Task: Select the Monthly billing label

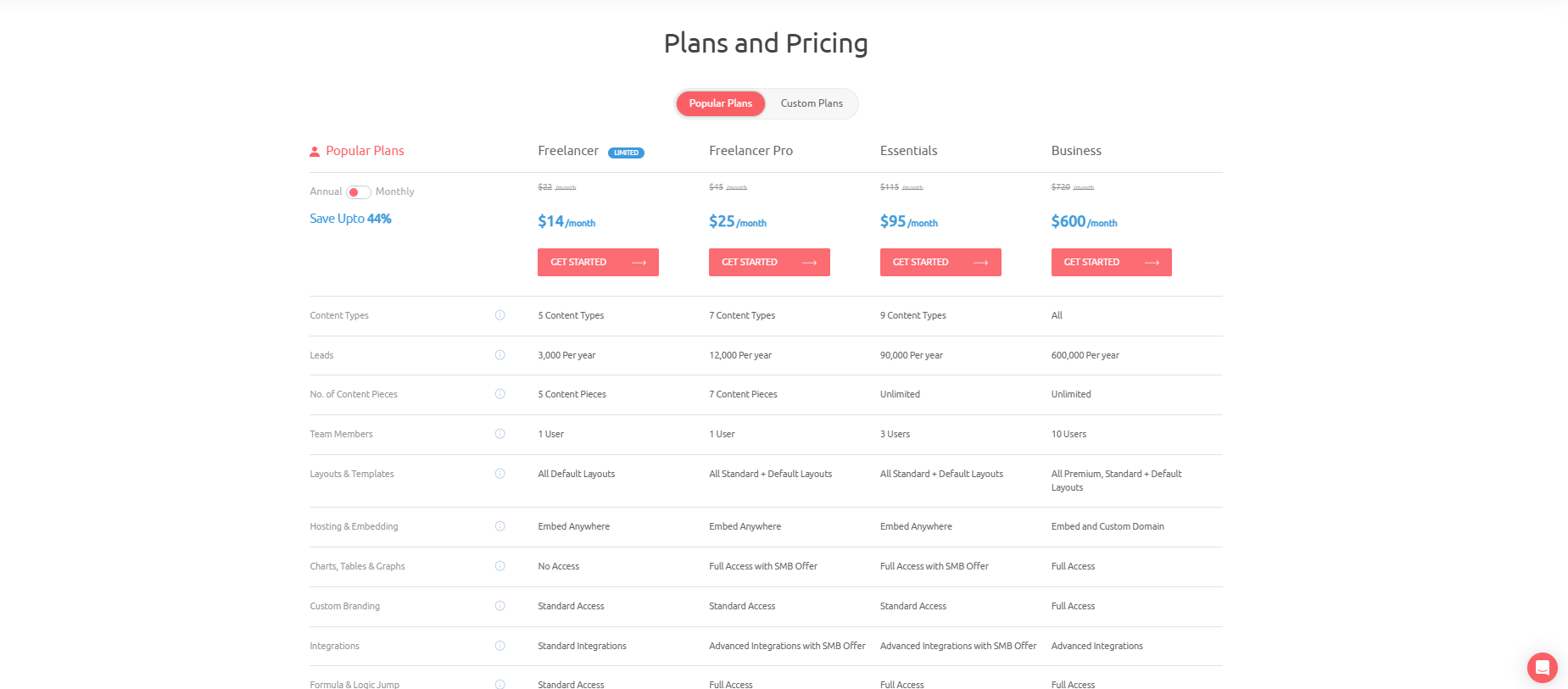Action: pyautogui.click(x=395, y=192)
